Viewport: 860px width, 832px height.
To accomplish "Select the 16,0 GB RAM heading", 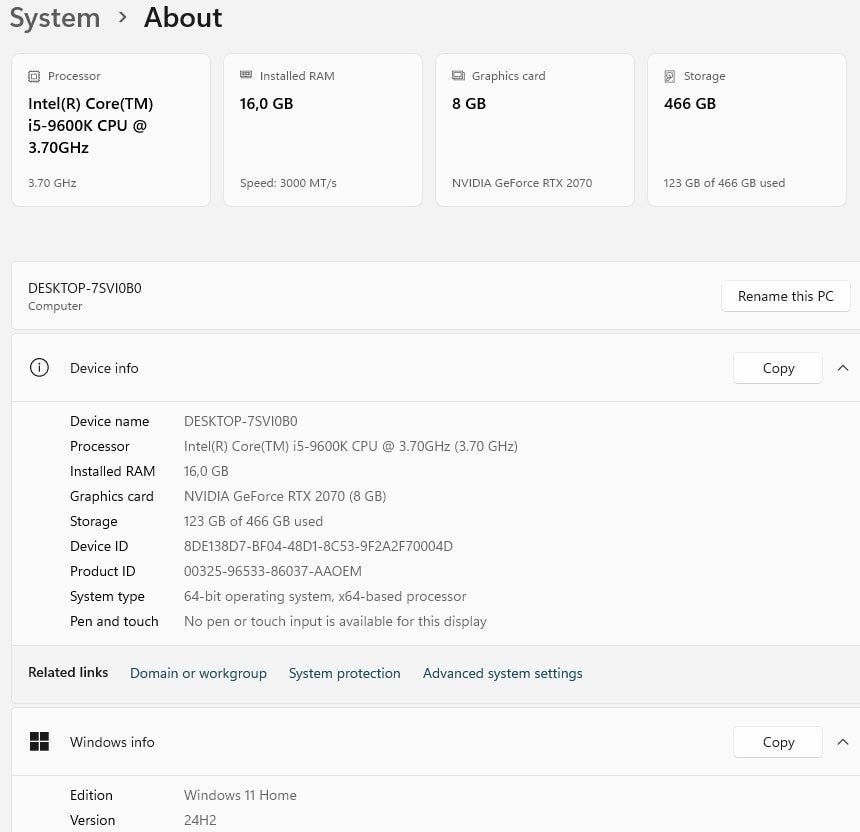I will [267, 104].
